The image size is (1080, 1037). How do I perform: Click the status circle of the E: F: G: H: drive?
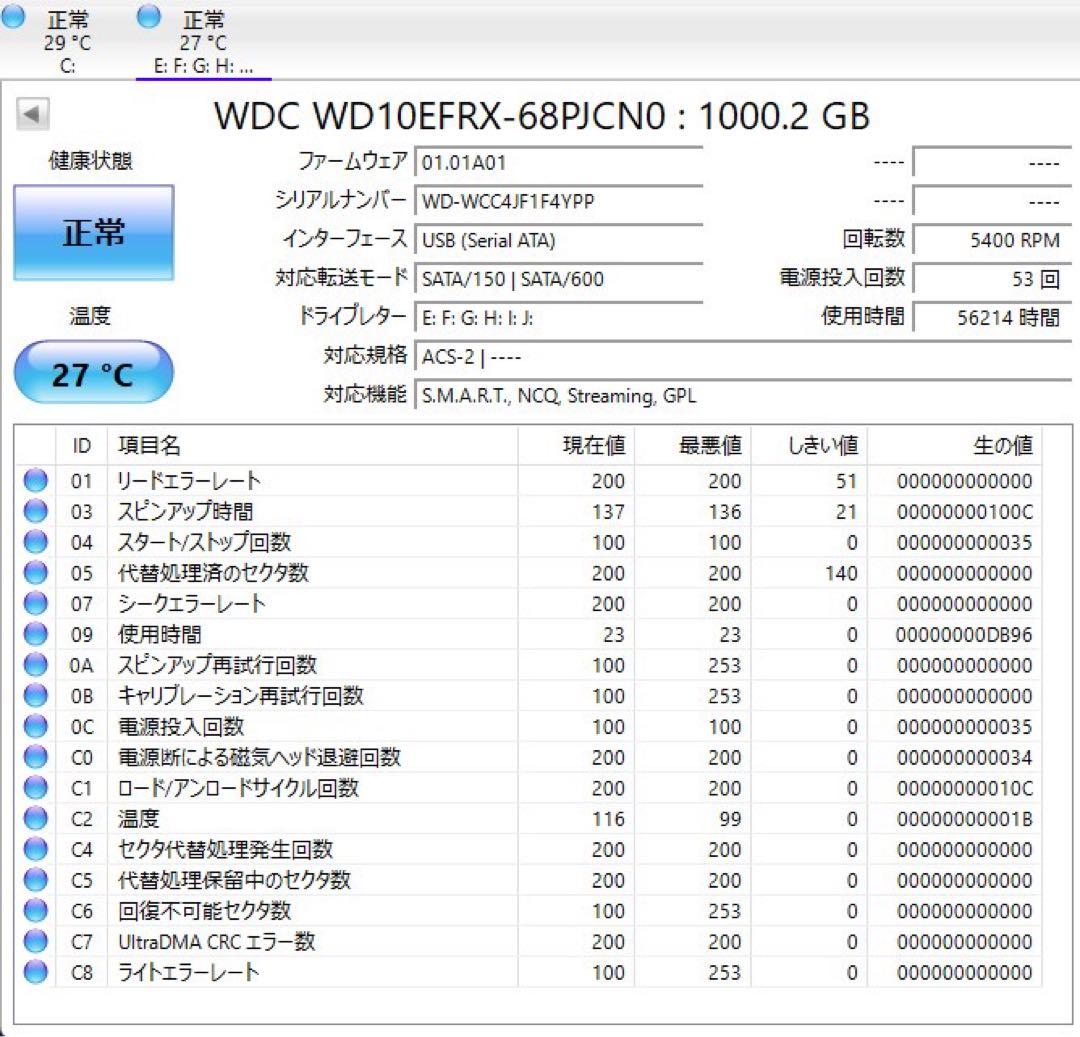coord(150,16)
